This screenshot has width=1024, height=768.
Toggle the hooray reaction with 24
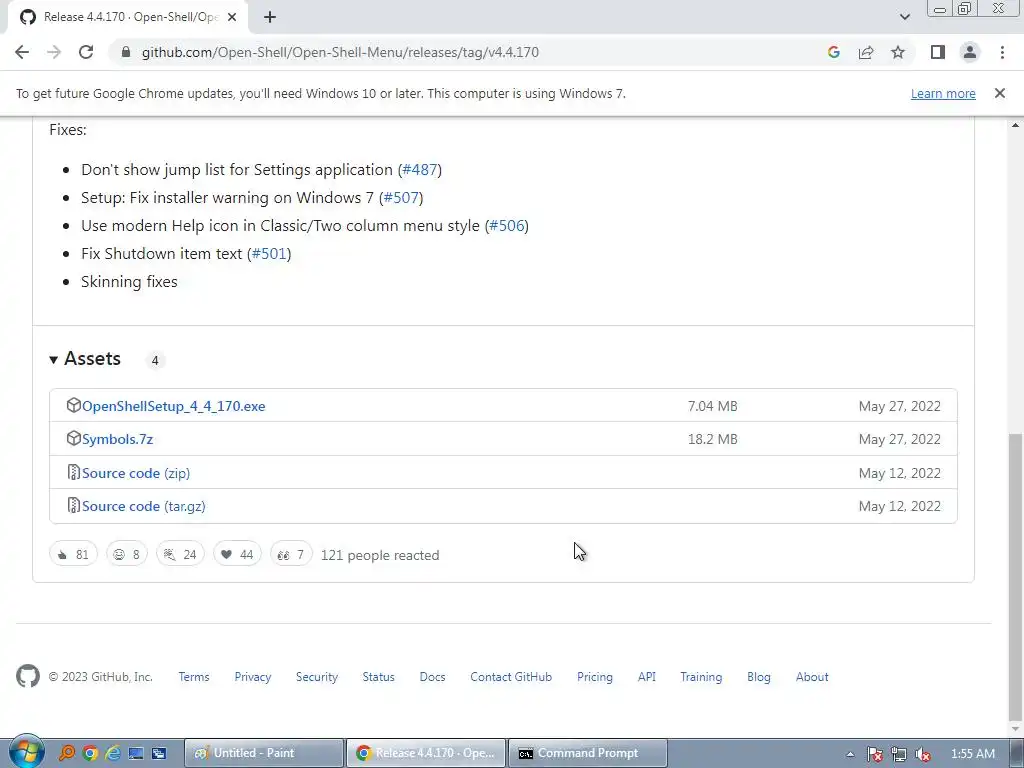(x=180, y=554)
